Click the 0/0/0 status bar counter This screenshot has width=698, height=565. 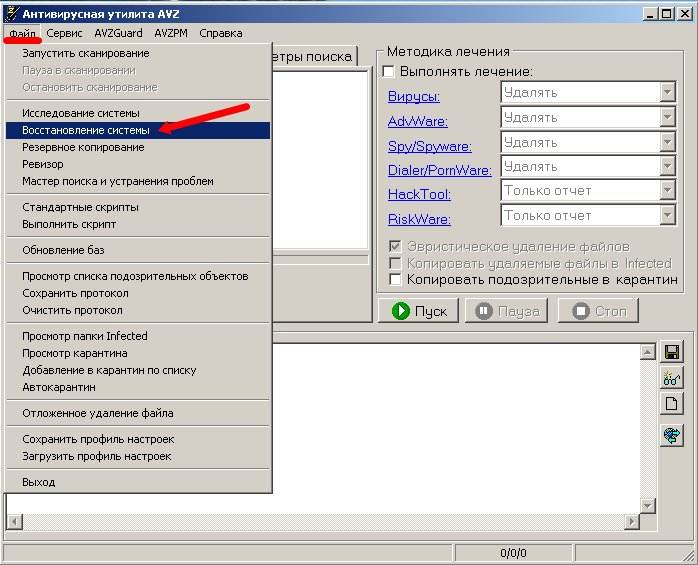pos(513,553)
